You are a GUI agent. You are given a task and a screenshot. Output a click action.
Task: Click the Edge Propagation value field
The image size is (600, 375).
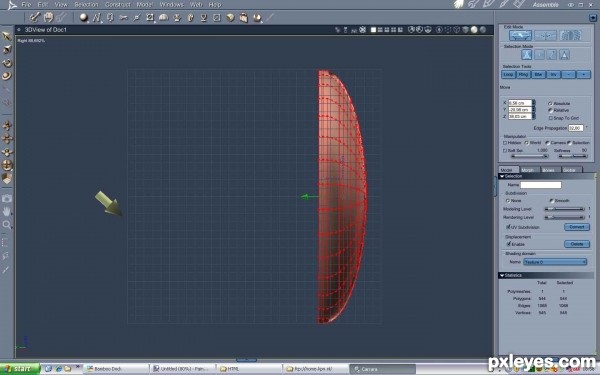coord(576,128)
